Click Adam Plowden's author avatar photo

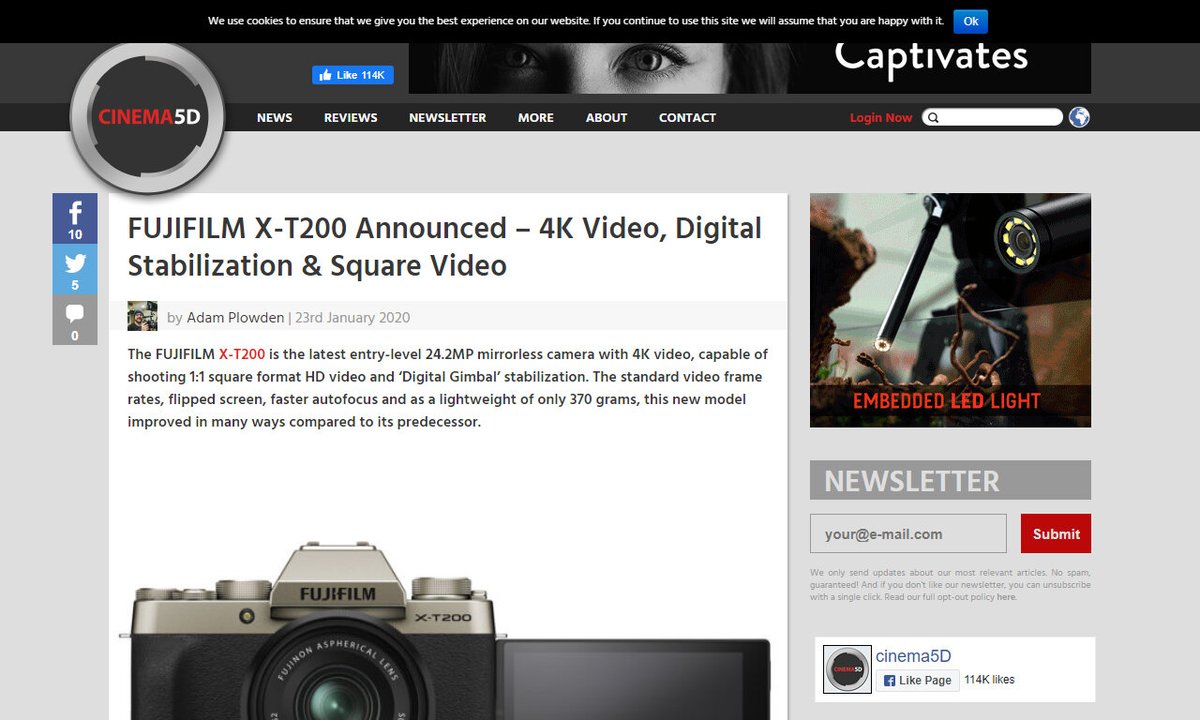click(x=141, y=315)
